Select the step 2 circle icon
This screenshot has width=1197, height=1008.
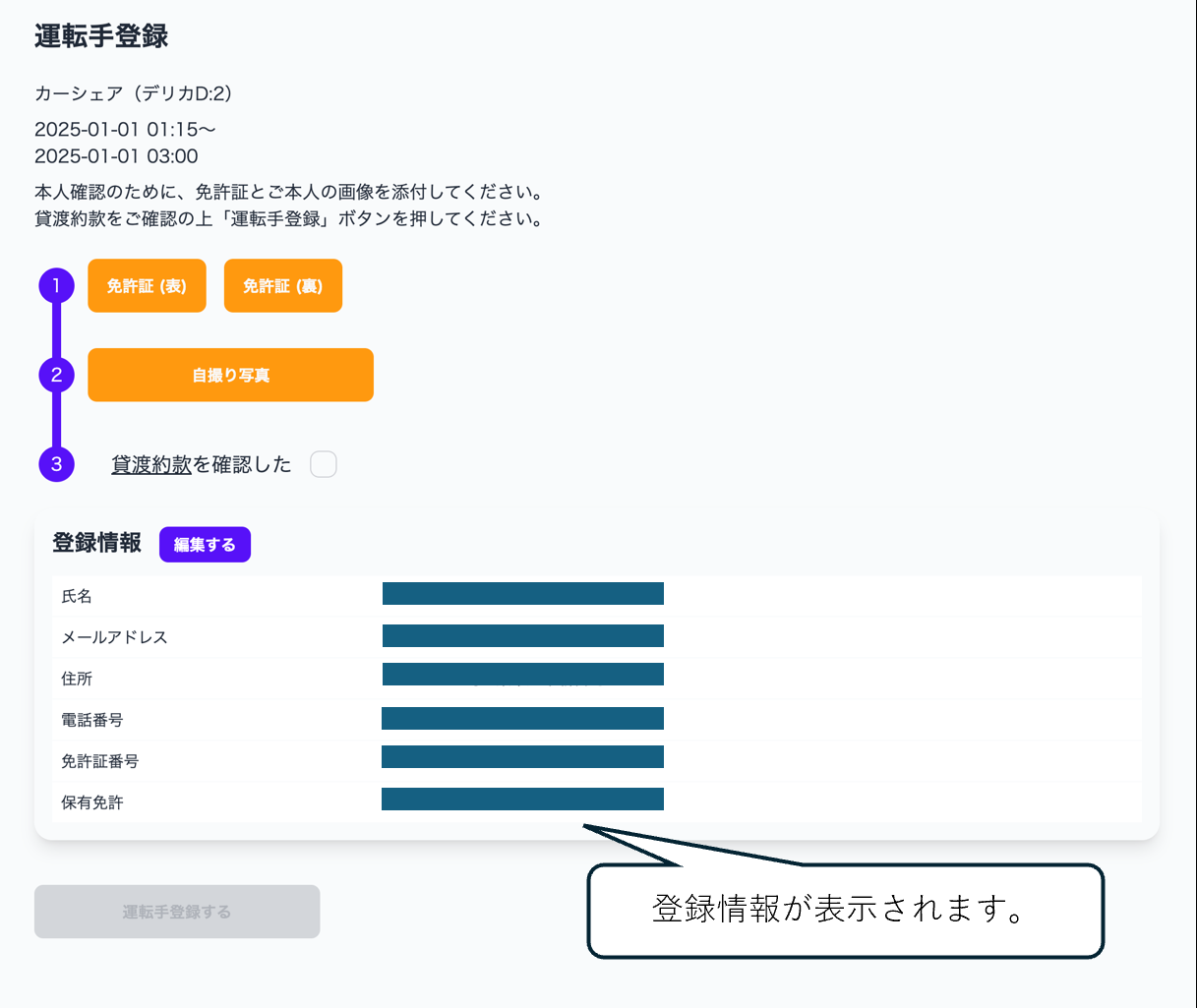[x=56, y=375]
